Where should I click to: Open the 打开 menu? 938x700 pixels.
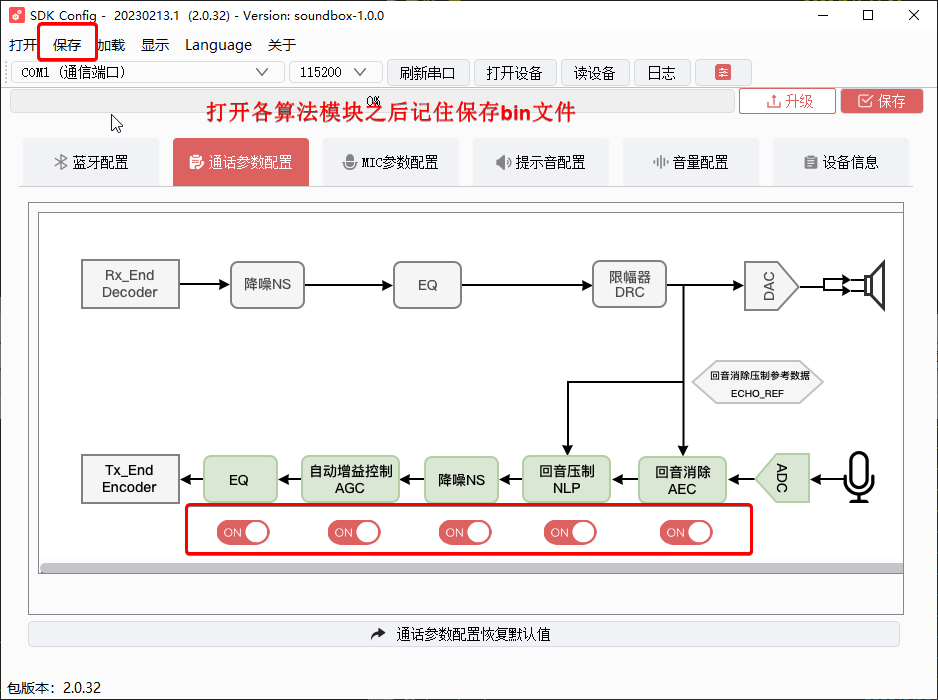(x=23, y=45)
